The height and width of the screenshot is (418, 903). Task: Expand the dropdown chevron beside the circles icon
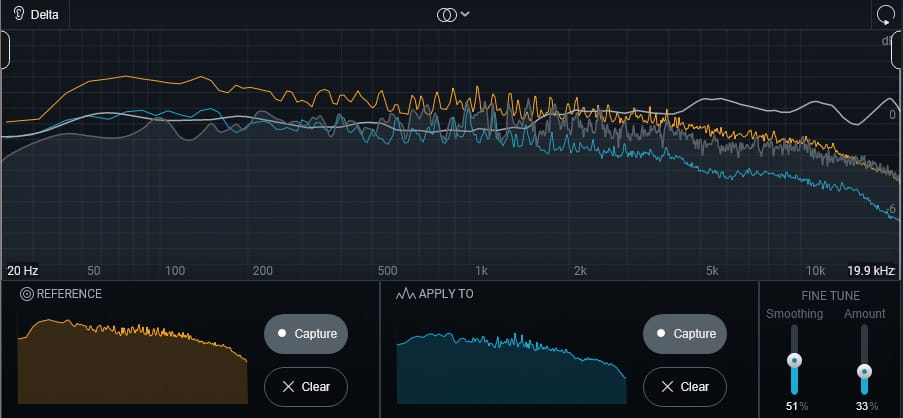point(465,14)
